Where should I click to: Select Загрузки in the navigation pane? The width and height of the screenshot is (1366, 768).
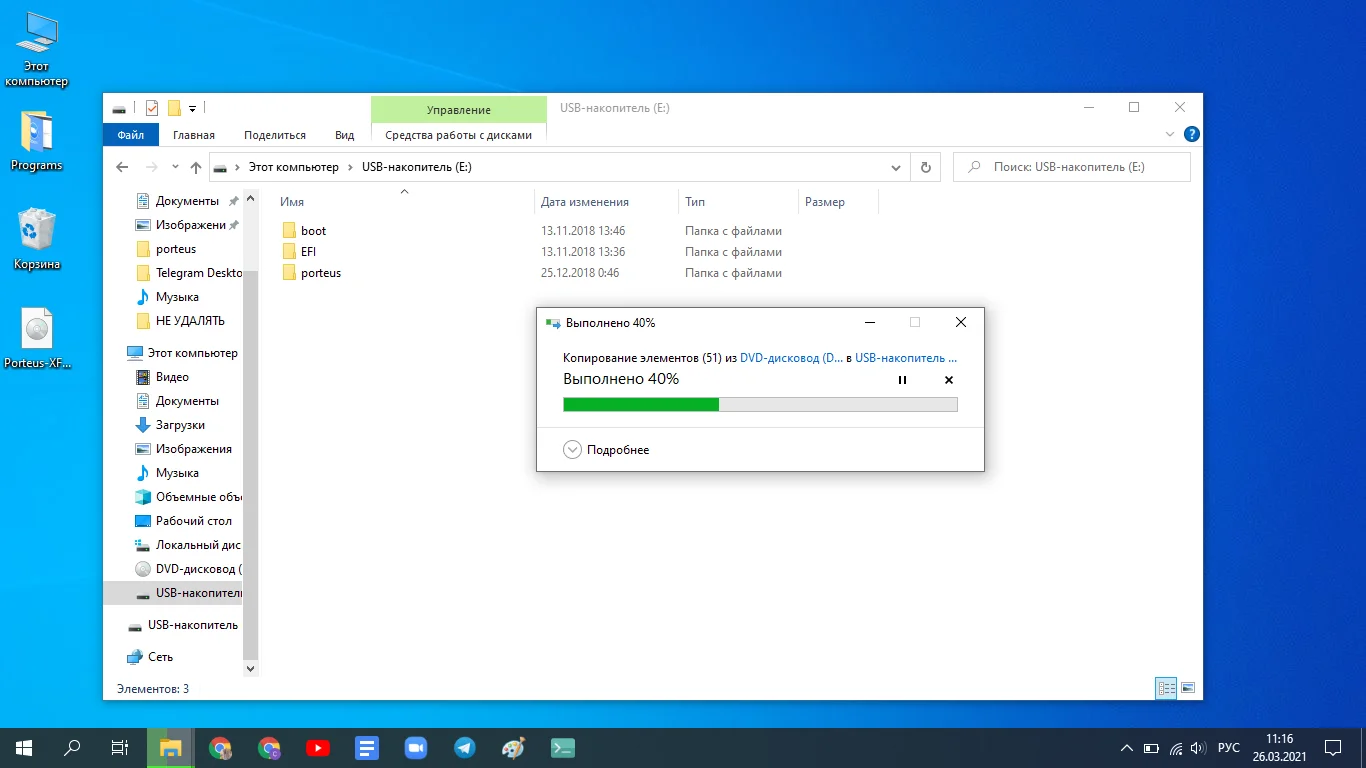(x=180, y=425)
